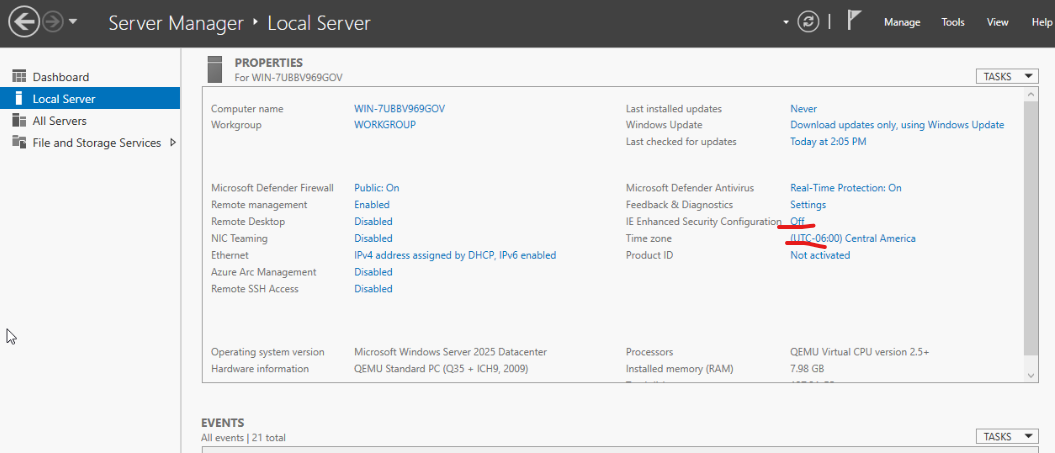
Task: Select the Dashboard icon in sidebar
Action: tap(19, 77)
